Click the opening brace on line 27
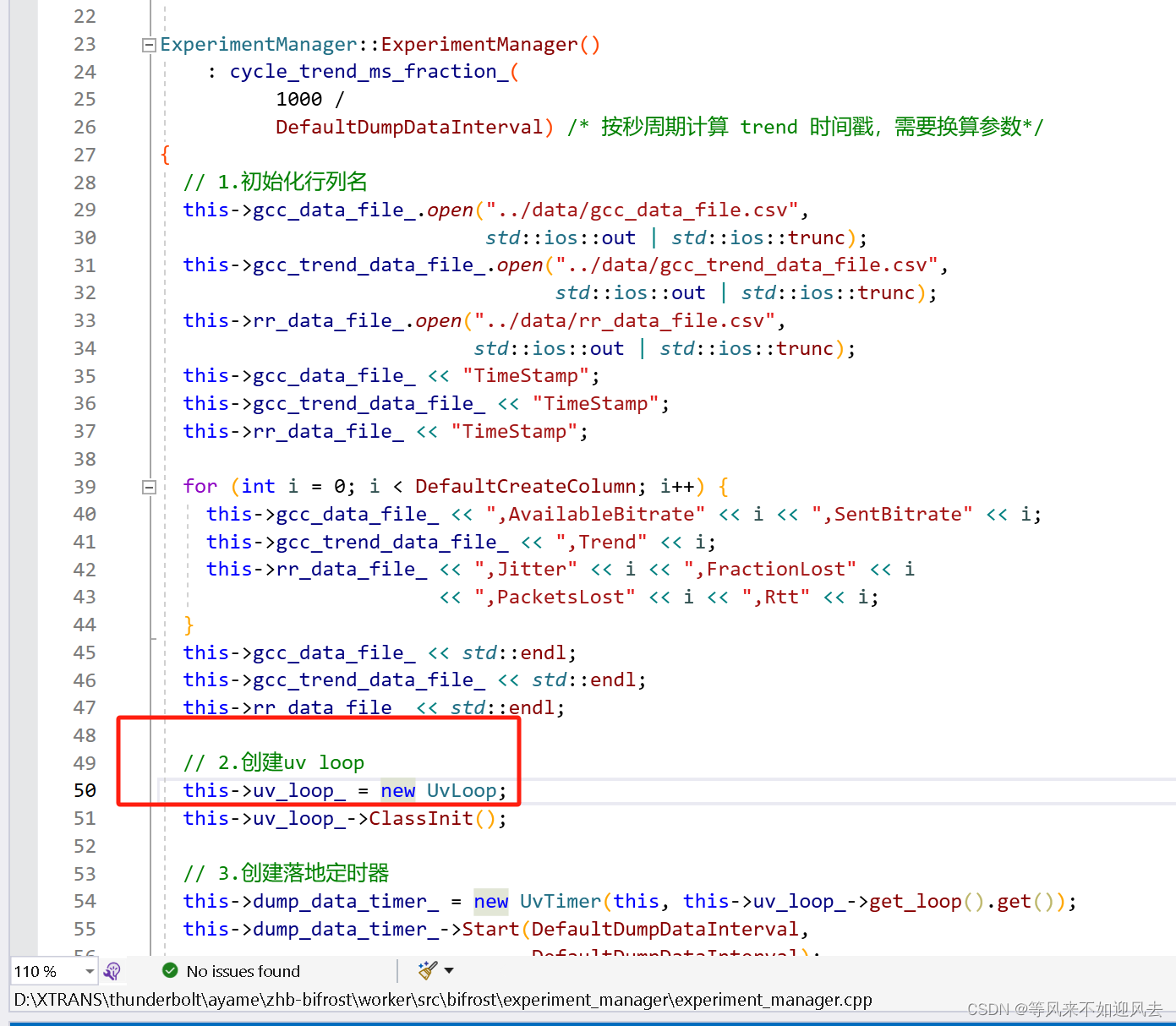Image resolution: width=1176 pixels, height=1026 pixels. [x=165, y=155]
